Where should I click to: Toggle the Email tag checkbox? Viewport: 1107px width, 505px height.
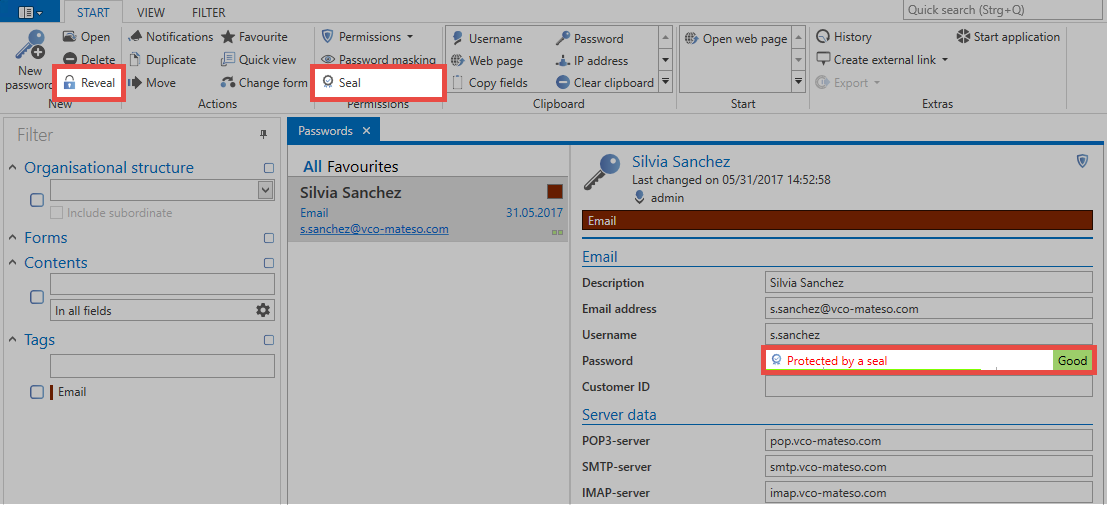tap(37, 392)
